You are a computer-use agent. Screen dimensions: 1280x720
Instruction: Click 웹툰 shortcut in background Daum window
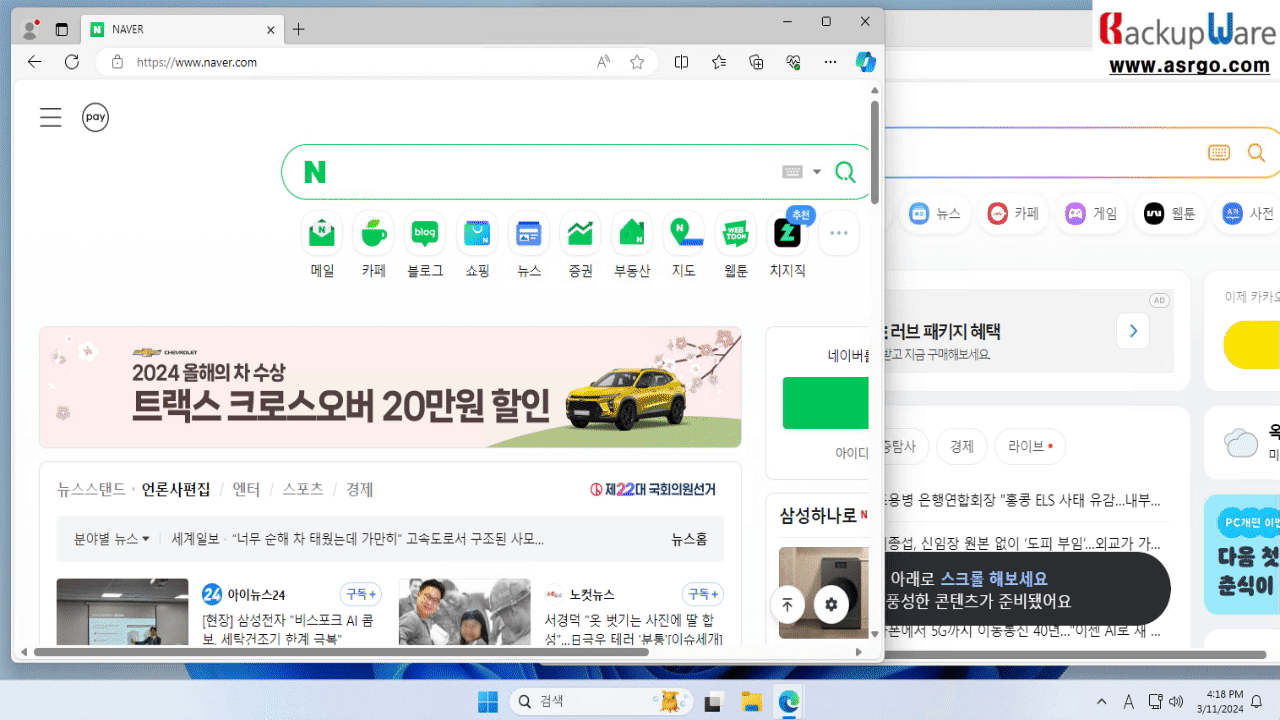coord(1170,213)
